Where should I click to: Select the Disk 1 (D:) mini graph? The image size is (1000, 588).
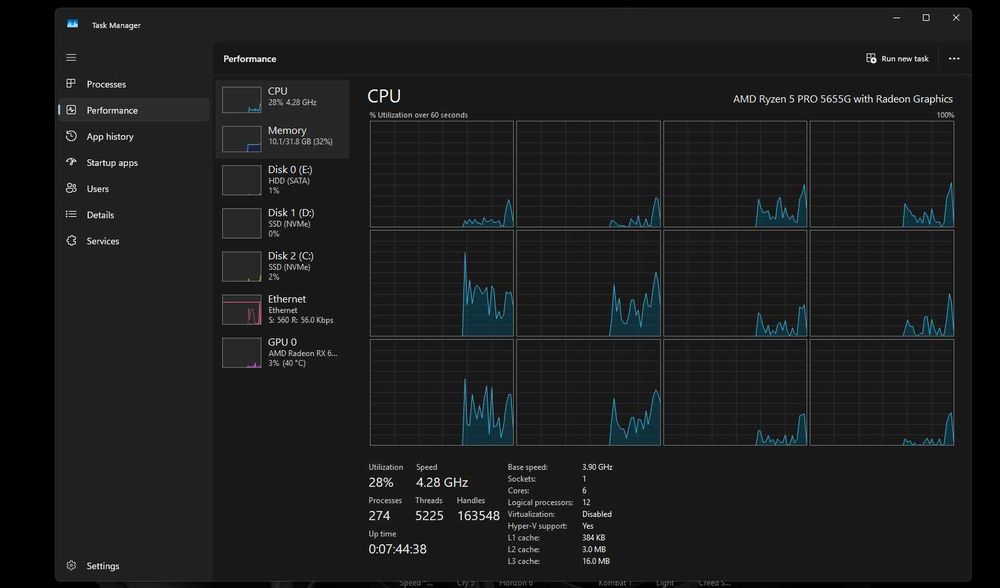tap(241, 223)
